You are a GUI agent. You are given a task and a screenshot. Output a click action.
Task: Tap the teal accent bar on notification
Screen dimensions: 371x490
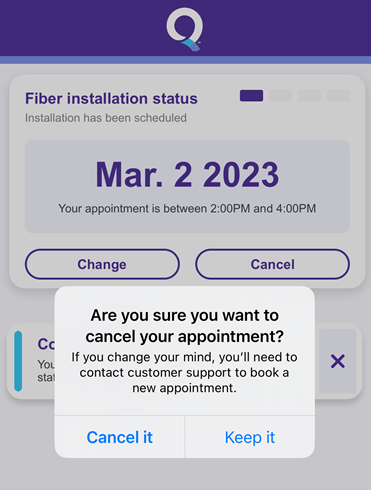pyautogui.click(x=18, y=361)
